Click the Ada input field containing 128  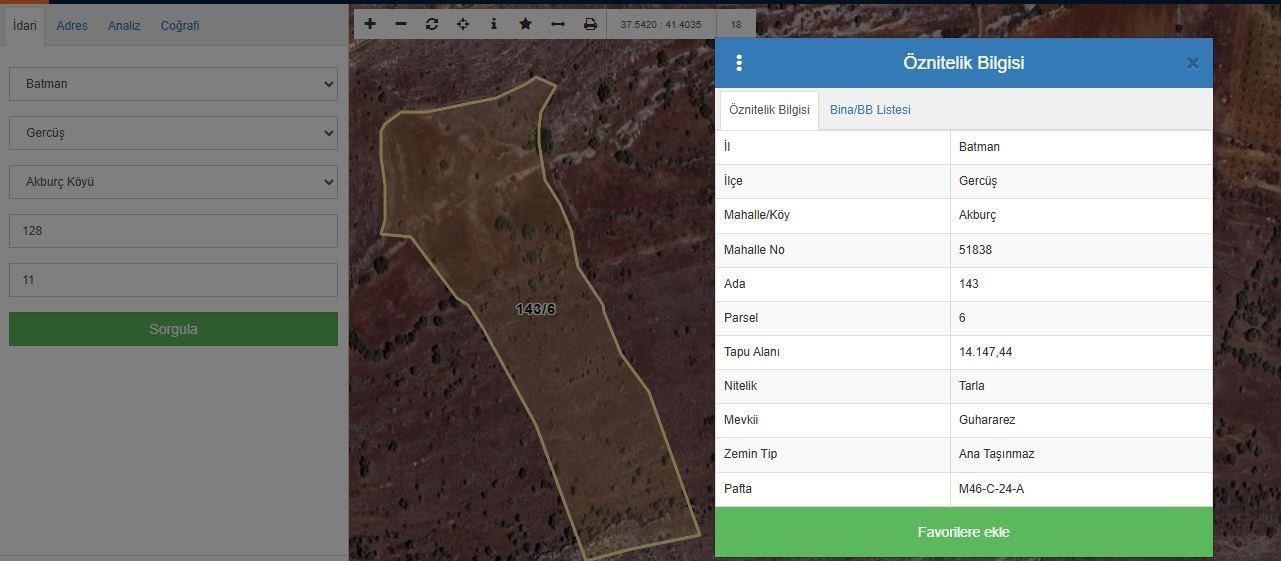point(173,231)
